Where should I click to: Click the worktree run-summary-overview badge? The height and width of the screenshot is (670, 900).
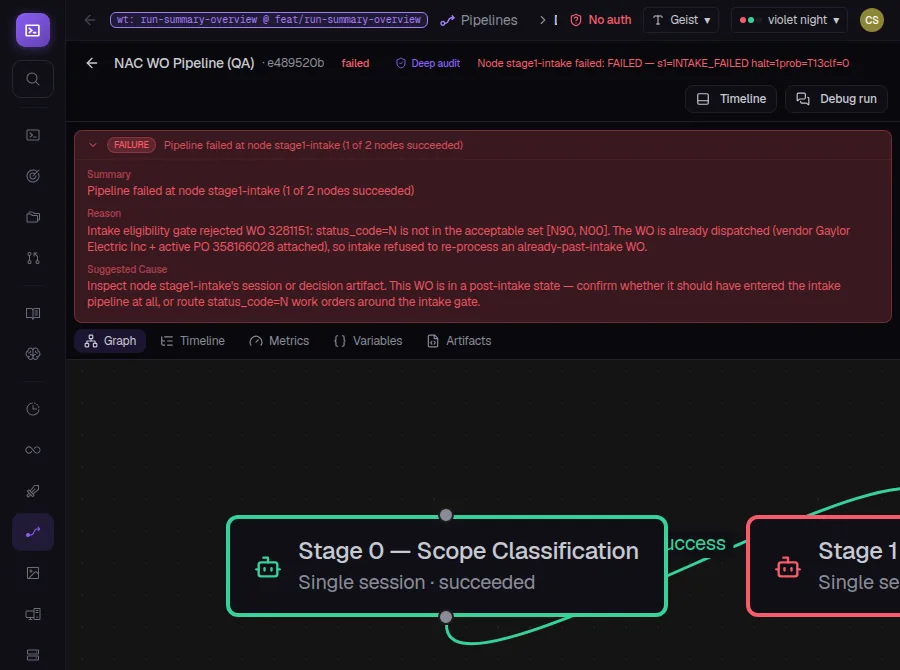coord(269,20)
